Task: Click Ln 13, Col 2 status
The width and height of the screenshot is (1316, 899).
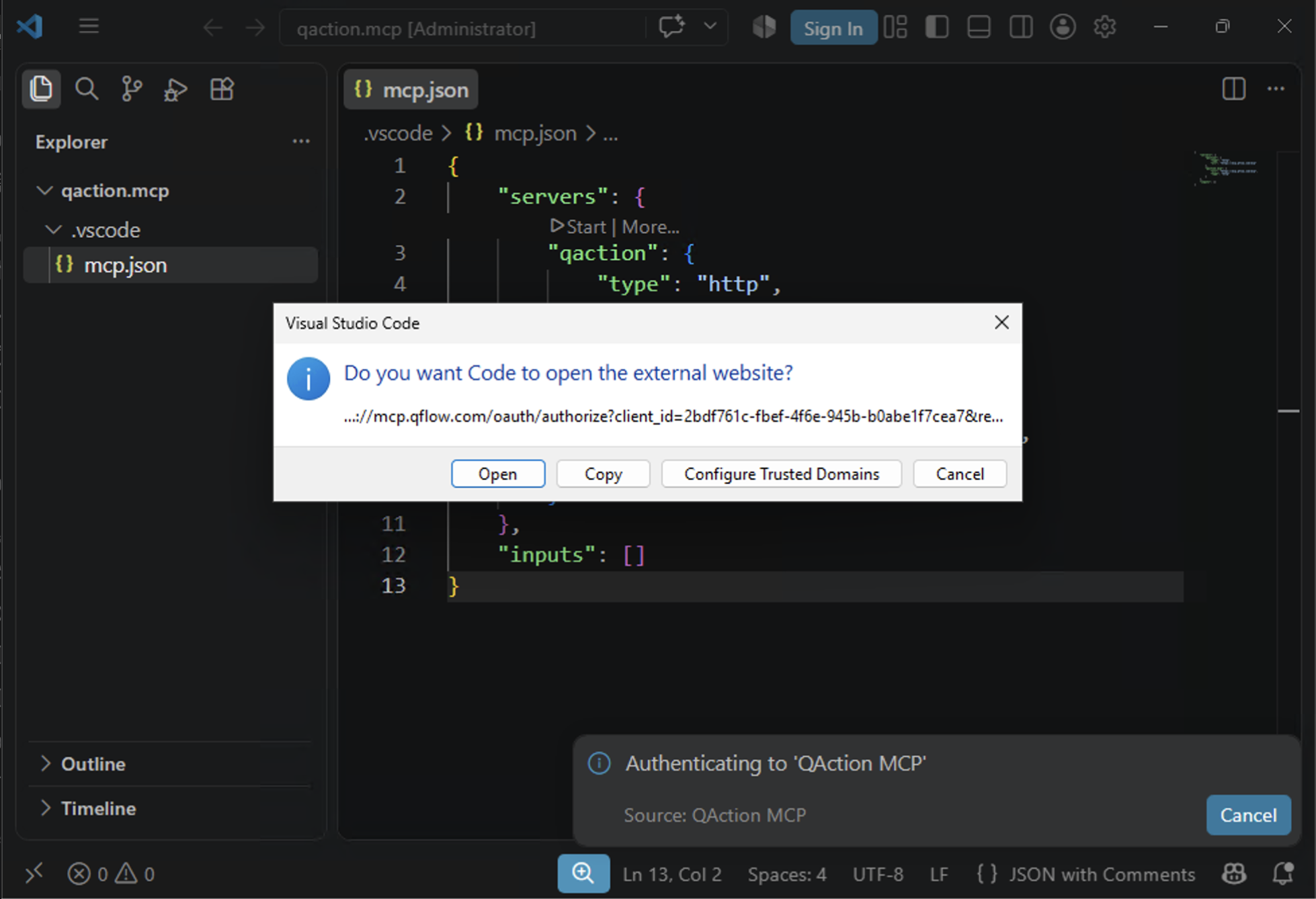Action: pos(672,874)
